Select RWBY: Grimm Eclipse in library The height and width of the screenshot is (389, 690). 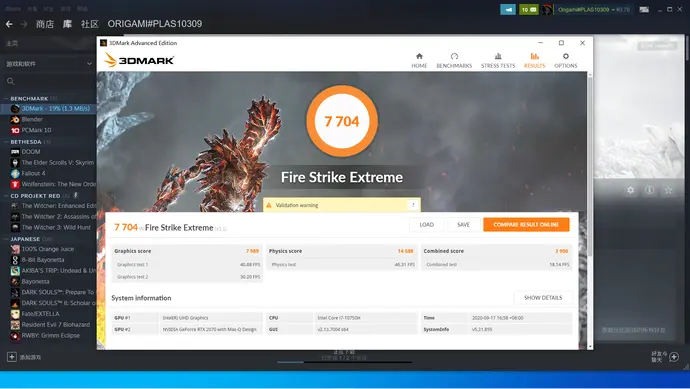[x=48, y=335]
